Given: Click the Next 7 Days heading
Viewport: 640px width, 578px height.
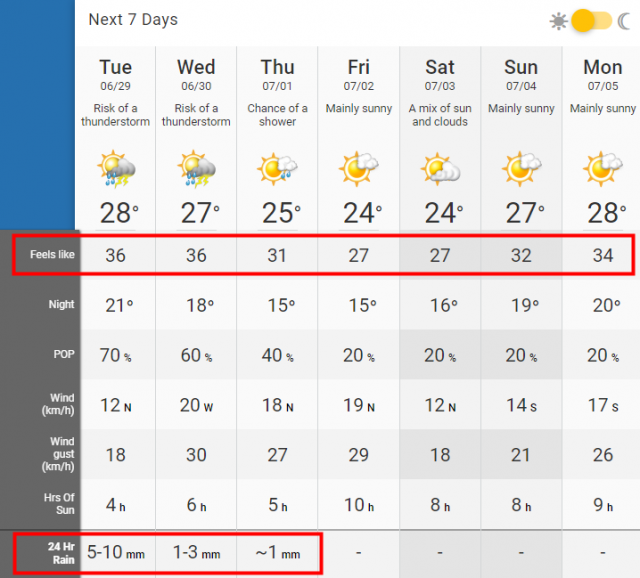Looking at the screenshot, I should [133, 20].
